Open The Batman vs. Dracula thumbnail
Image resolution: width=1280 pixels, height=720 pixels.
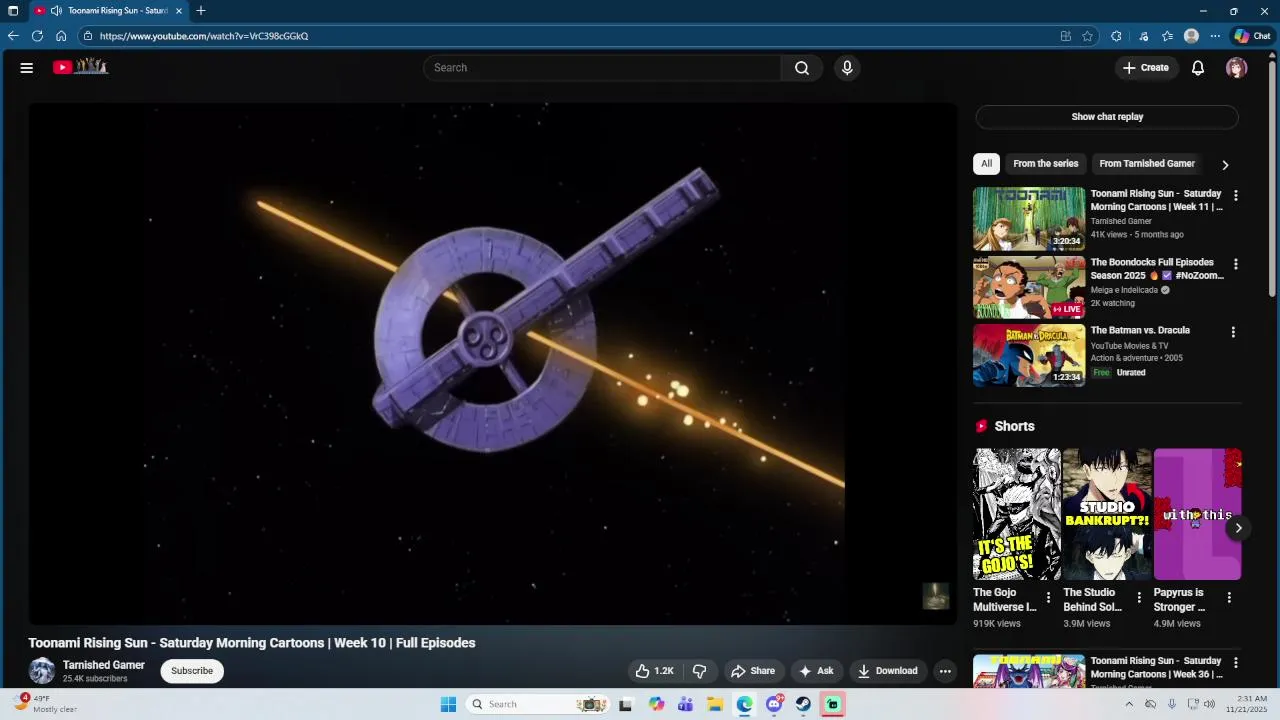(x=1029, y=355)
